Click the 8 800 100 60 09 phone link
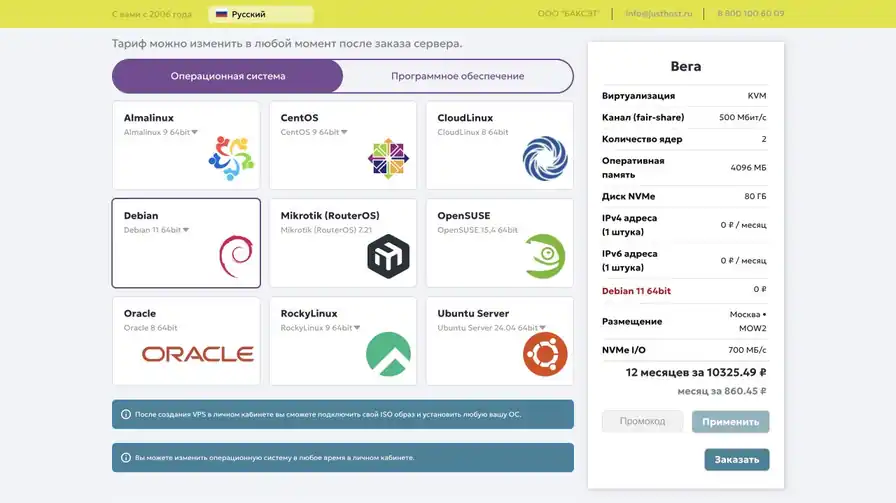 (751, 14)
